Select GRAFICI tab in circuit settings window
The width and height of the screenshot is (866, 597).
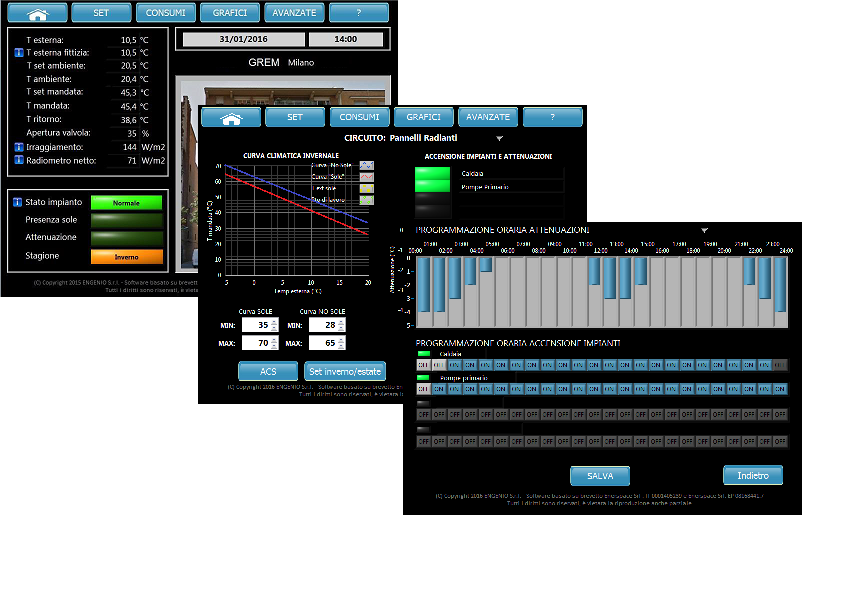coord(424,117)
